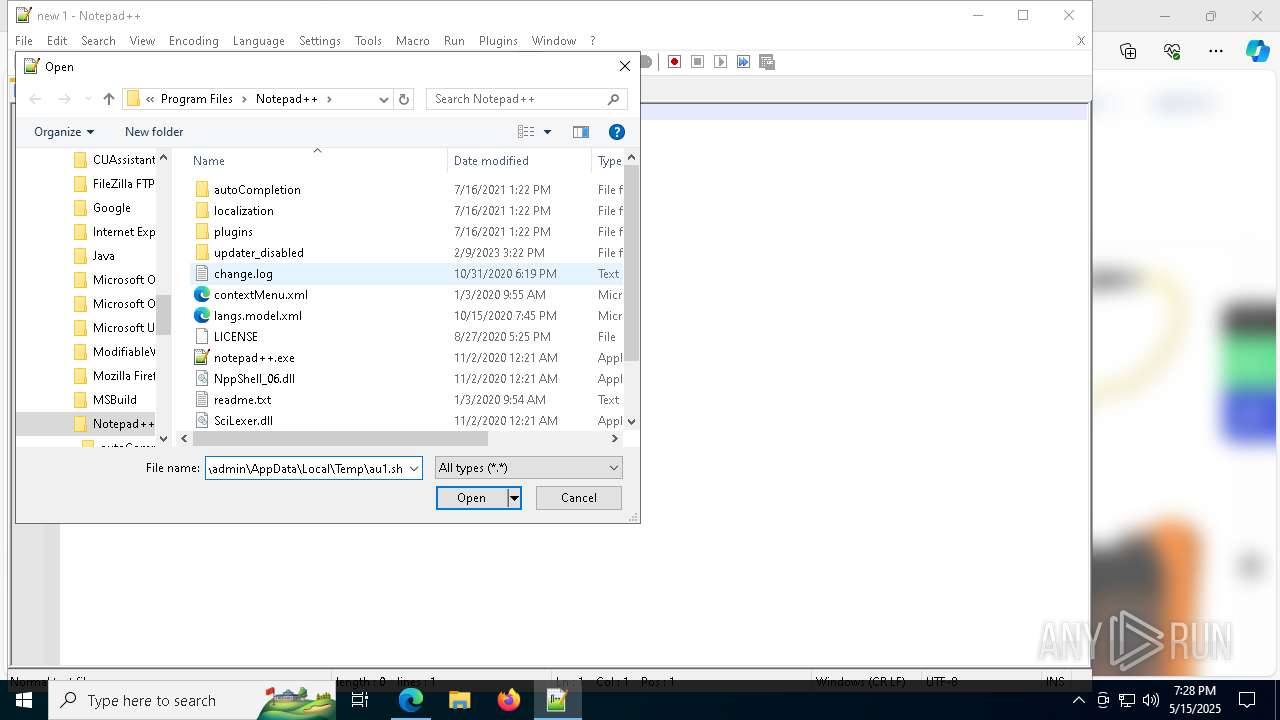Click the vertical scrollbar of file list
The image size is (1280, 720).
[x=631, y=262]
